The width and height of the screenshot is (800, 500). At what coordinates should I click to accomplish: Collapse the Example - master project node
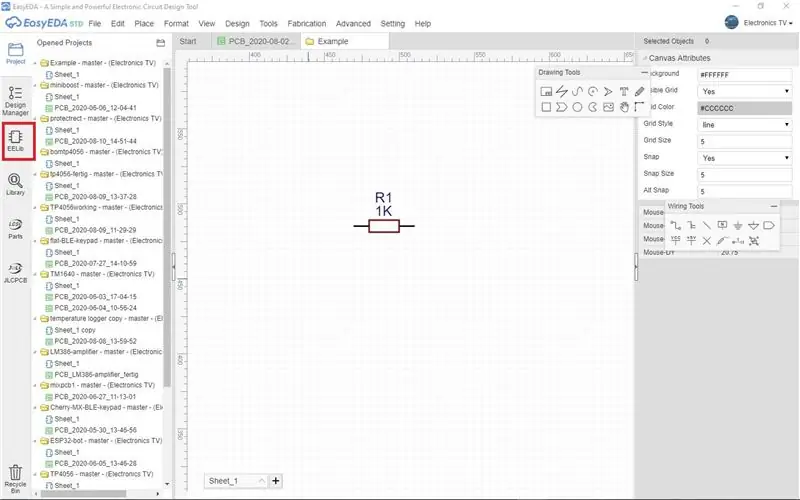[35, 63]
